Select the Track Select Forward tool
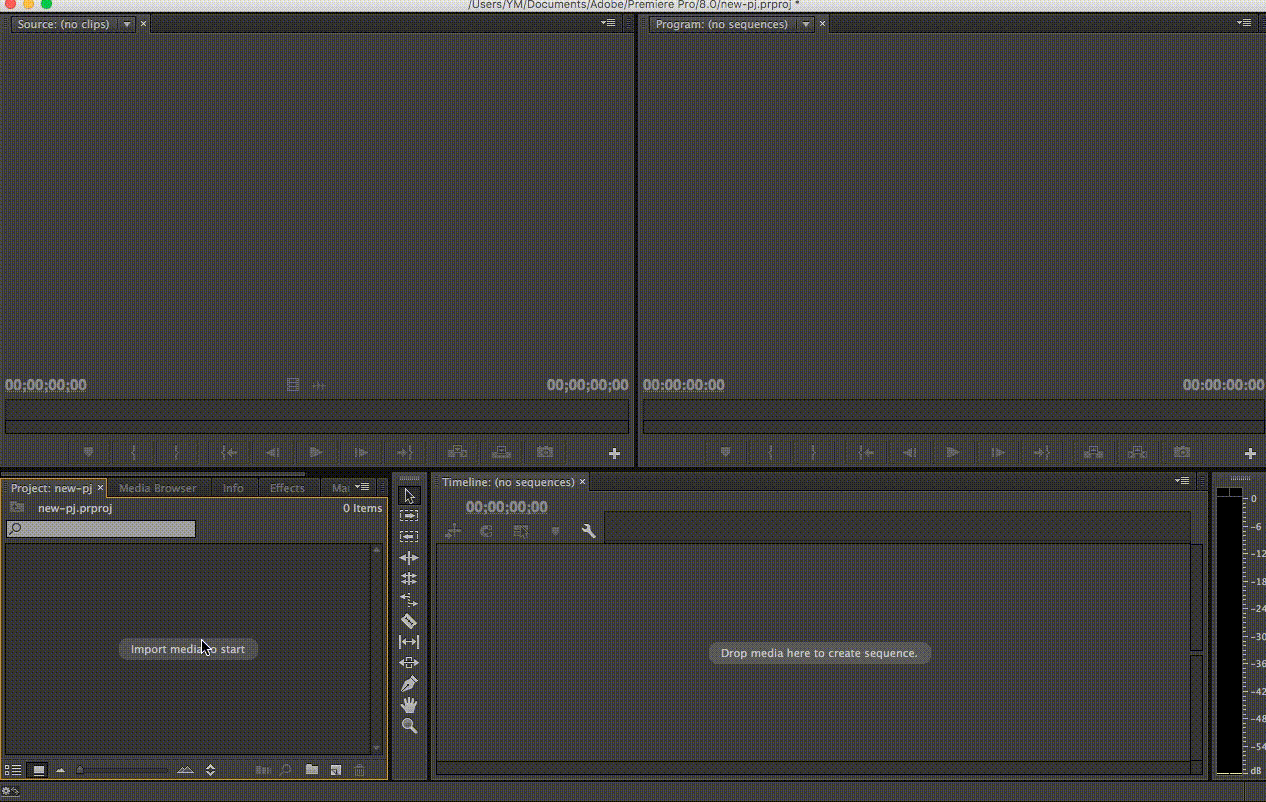Viewport: 1266px width, 802px height. tap(409, 516)
